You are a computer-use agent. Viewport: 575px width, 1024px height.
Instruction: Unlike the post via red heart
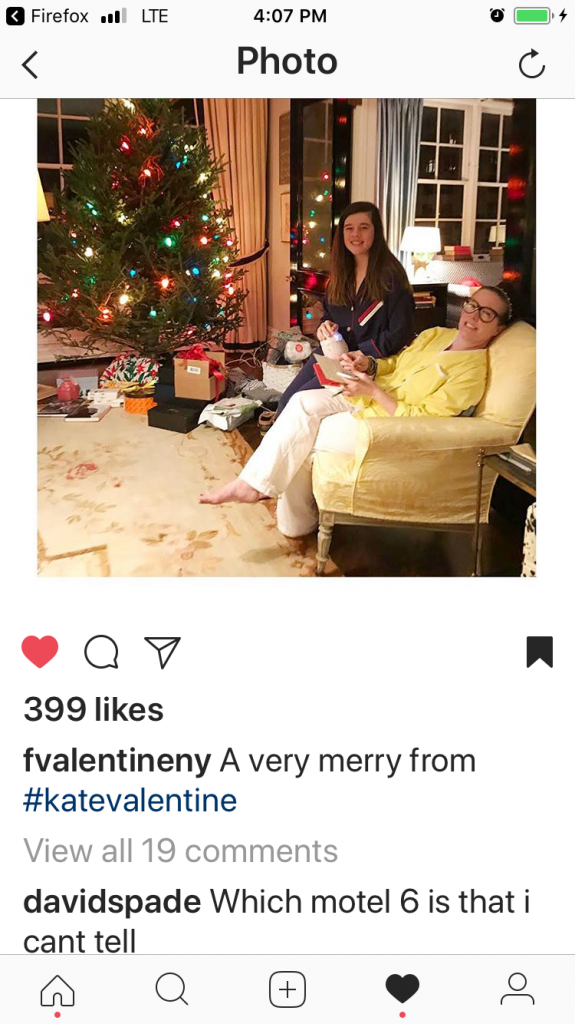point(40,651)
